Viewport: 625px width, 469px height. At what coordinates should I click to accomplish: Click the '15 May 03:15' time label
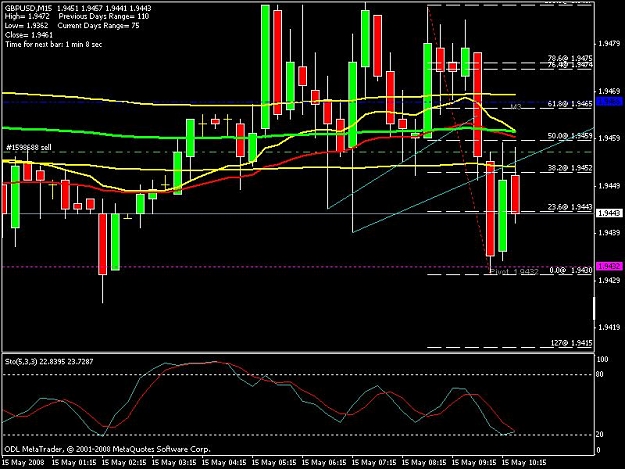coord(174,463)
